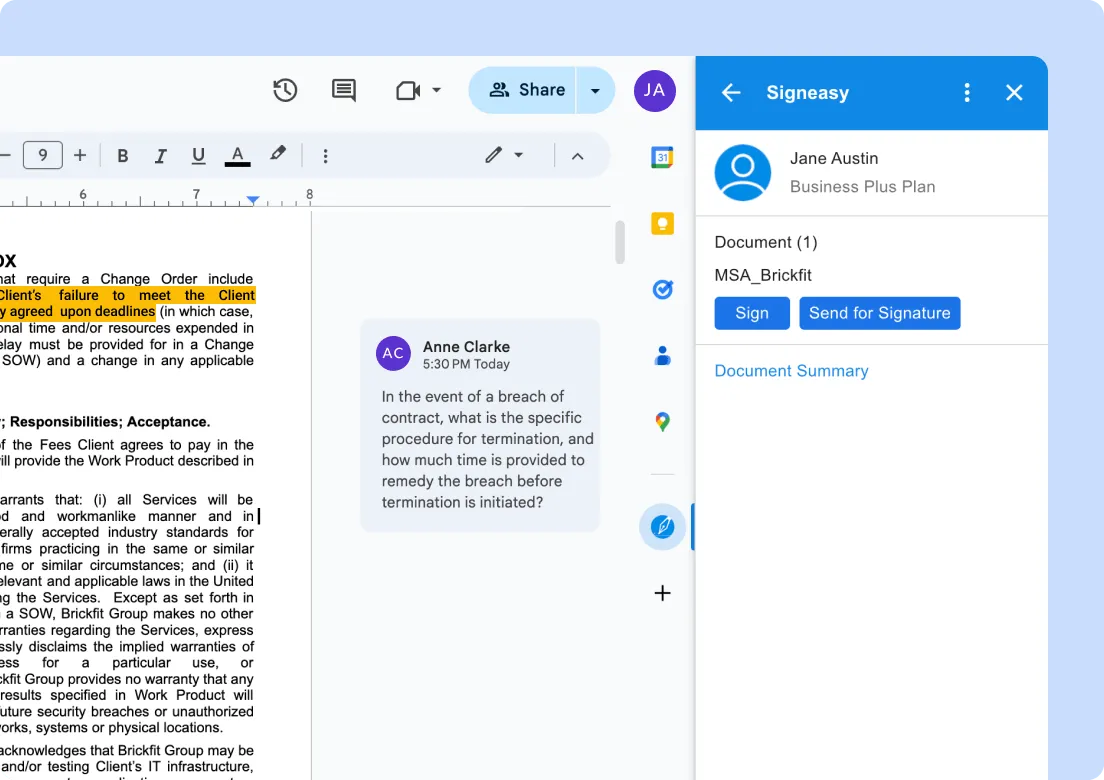Open more toolbar options three dots
1104x780 pixels.
(x=325, y=156)
